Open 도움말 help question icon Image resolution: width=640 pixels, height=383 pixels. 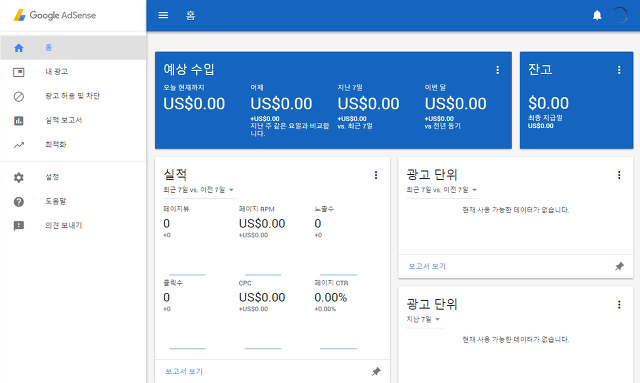click(x=19, y=201)
